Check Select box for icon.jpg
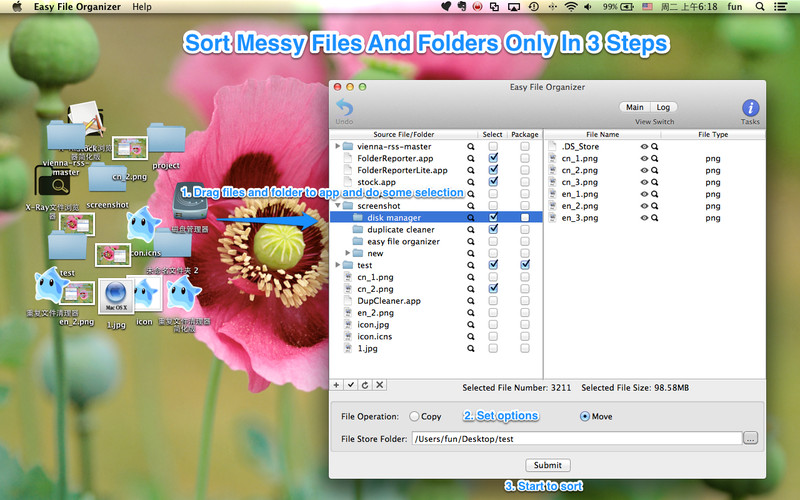 [x=493, y=324]
